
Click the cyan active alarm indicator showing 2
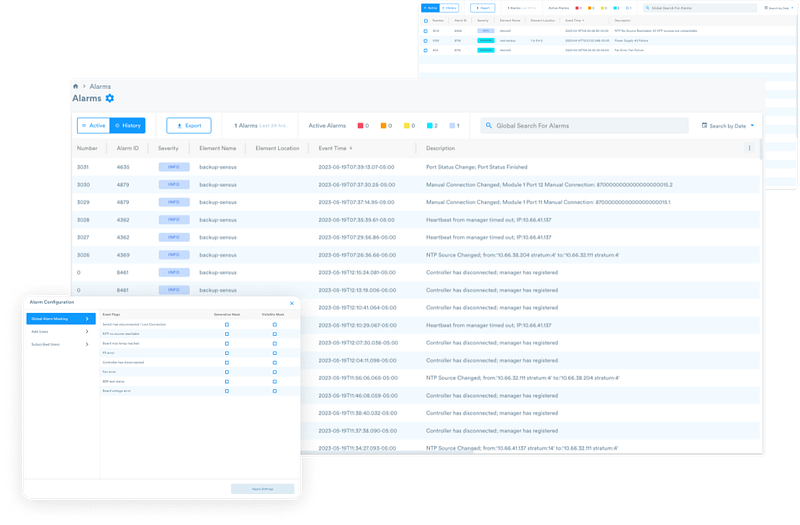[x=430, y=126]
